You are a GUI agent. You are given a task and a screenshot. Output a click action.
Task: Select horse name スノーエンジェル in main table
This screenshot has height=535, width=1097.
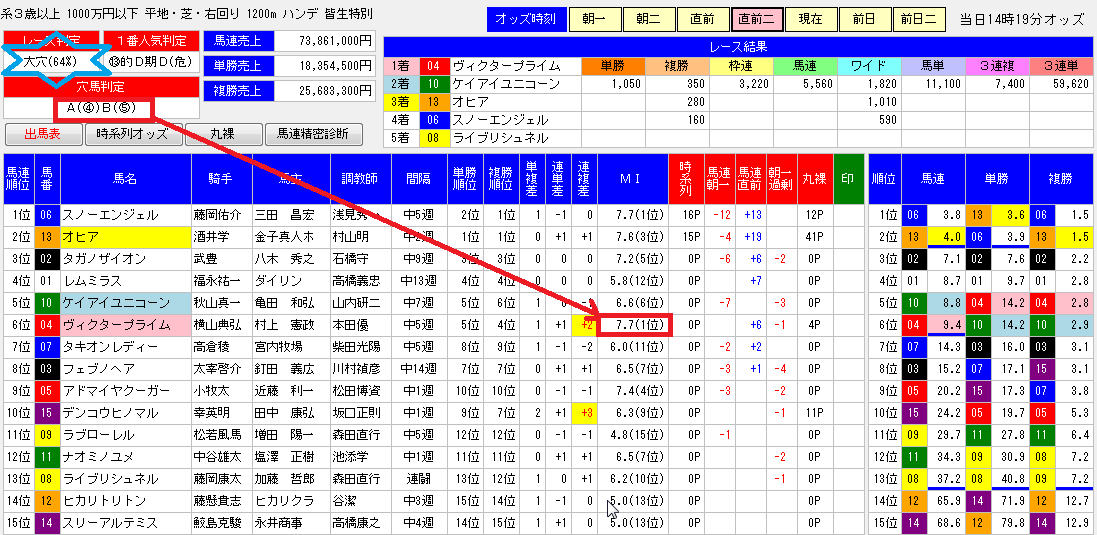[x=125, y=215]
